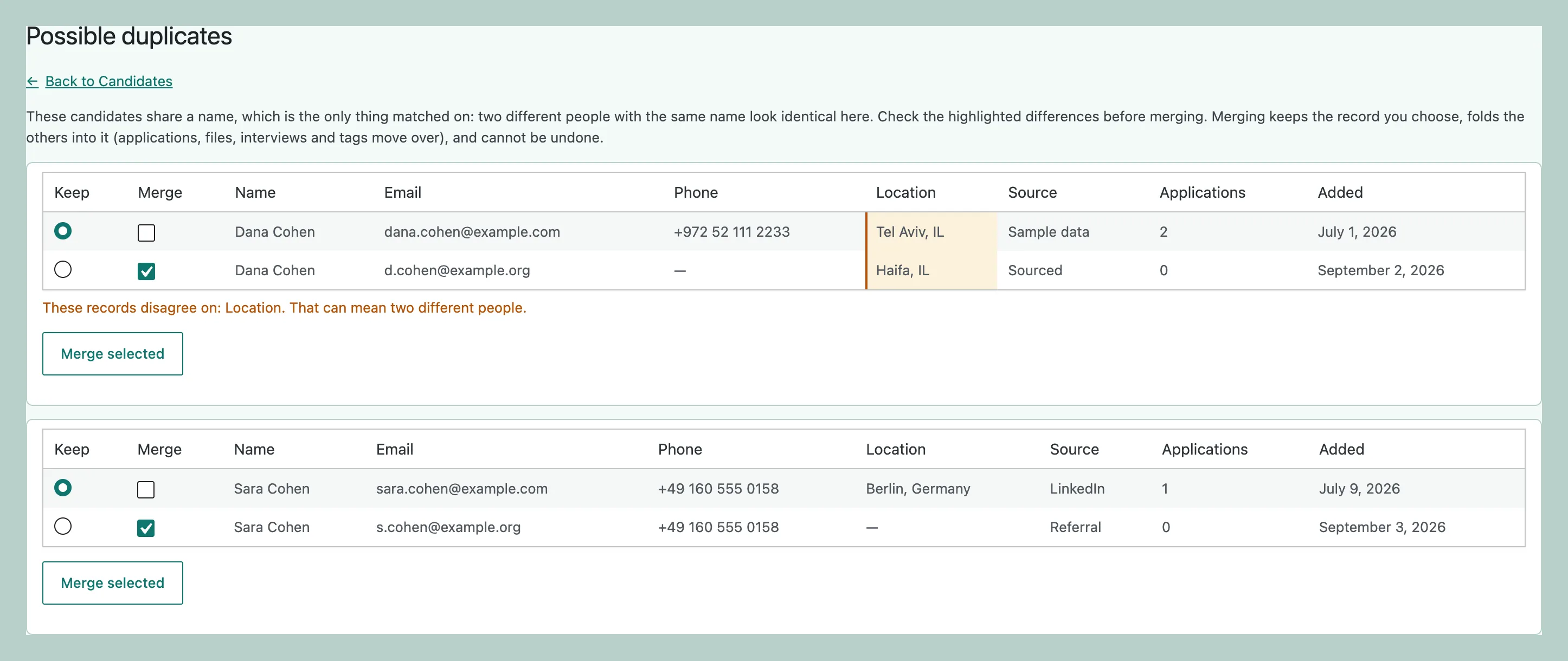Image resolution: width=1568 pixels, height=661 pixels.
Task: Click the Possible duplicates heading
Action: (129, 36)
